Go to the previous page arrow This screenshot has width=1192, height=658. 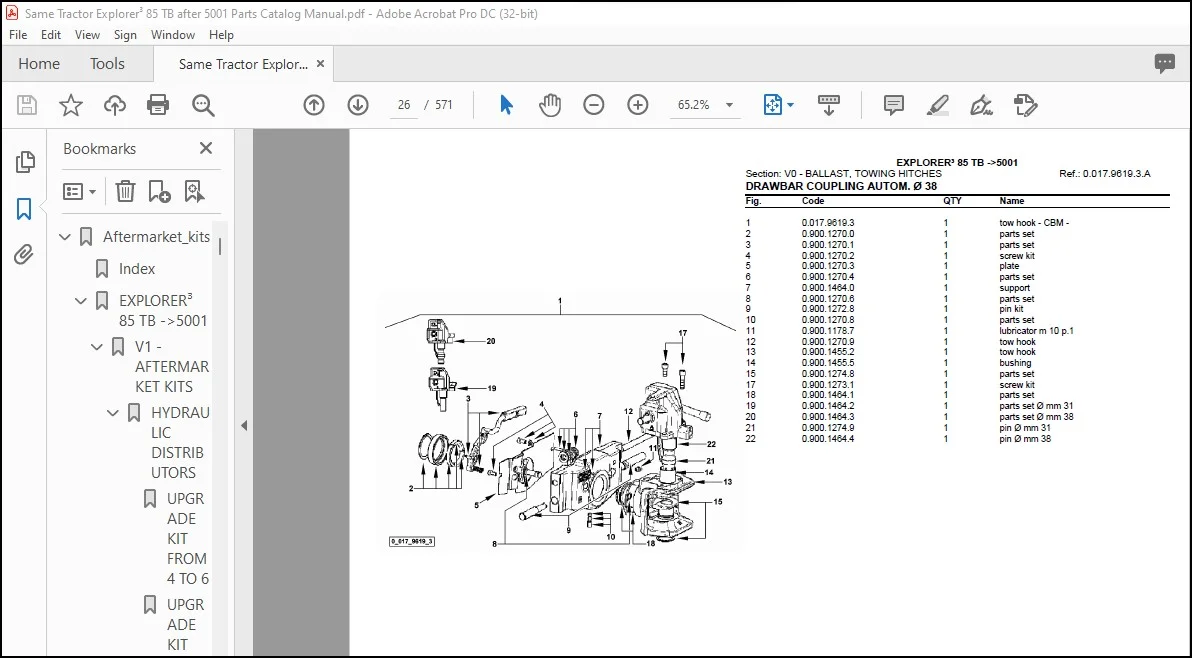314,105
